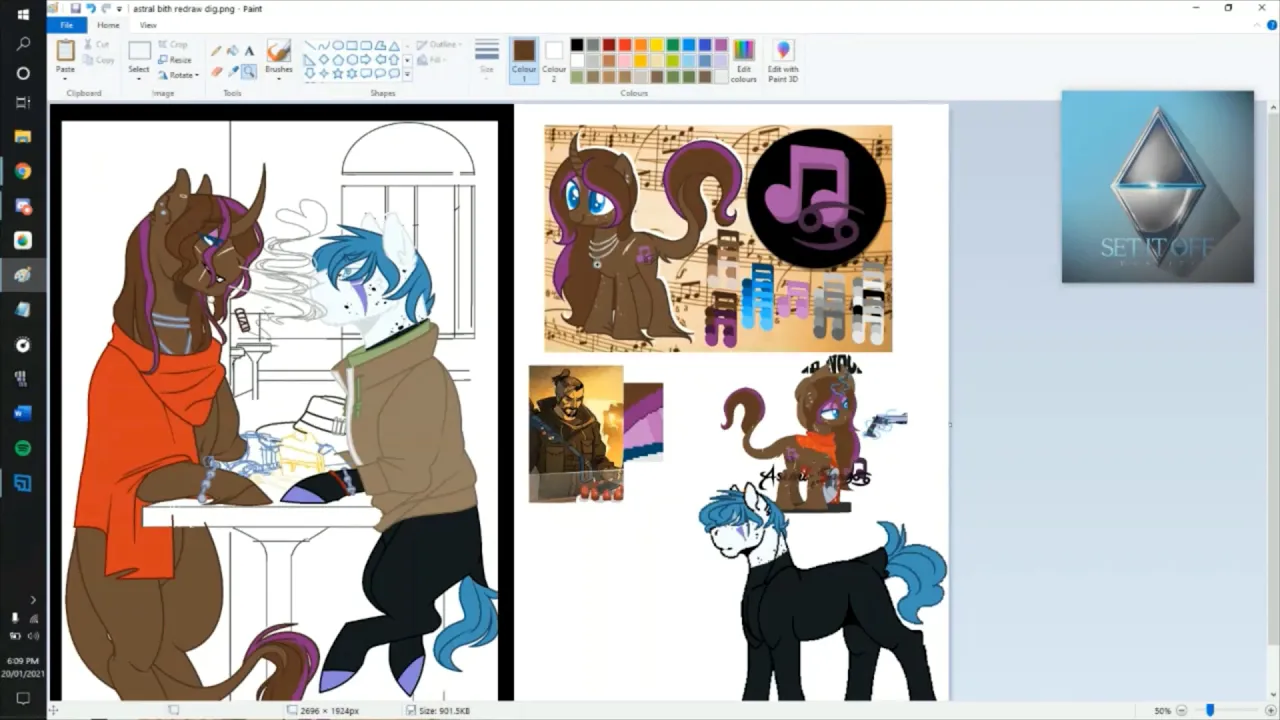Click the Save icon in title bar
Image resolution: width=1280 pixels, height=720 pixels.
click(x=75, y=8)
